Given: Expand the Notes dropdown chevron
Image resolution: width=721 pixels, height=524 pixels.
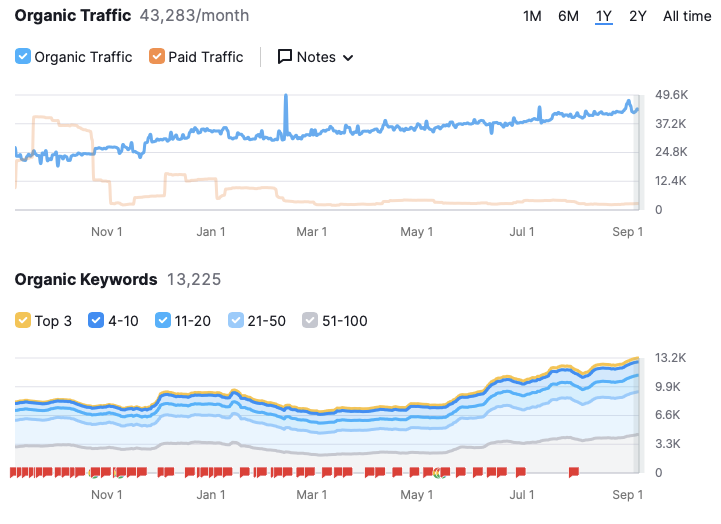Looking at the screenshot, I should pos(348,58).
